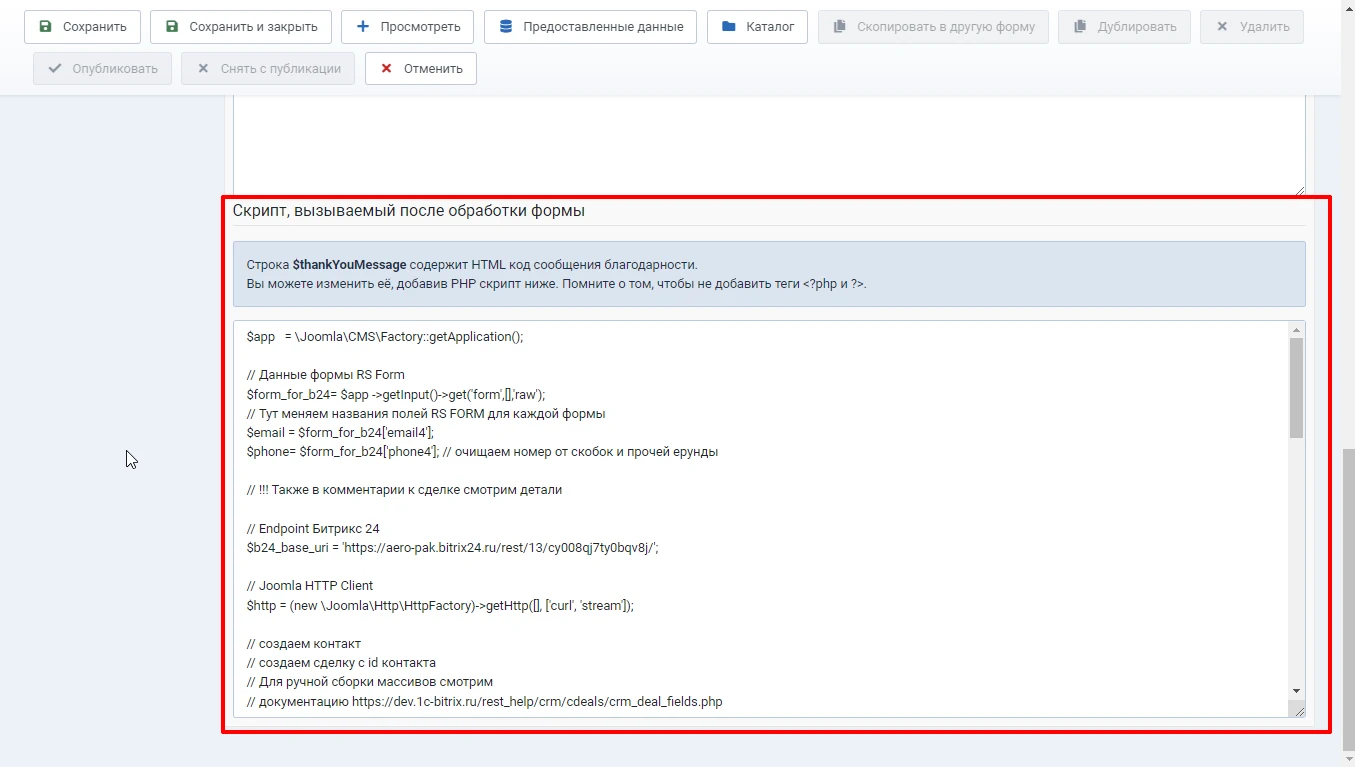Click the folder icon on Каталог
Screen dimensions: 1355x767
pos(729,27)
